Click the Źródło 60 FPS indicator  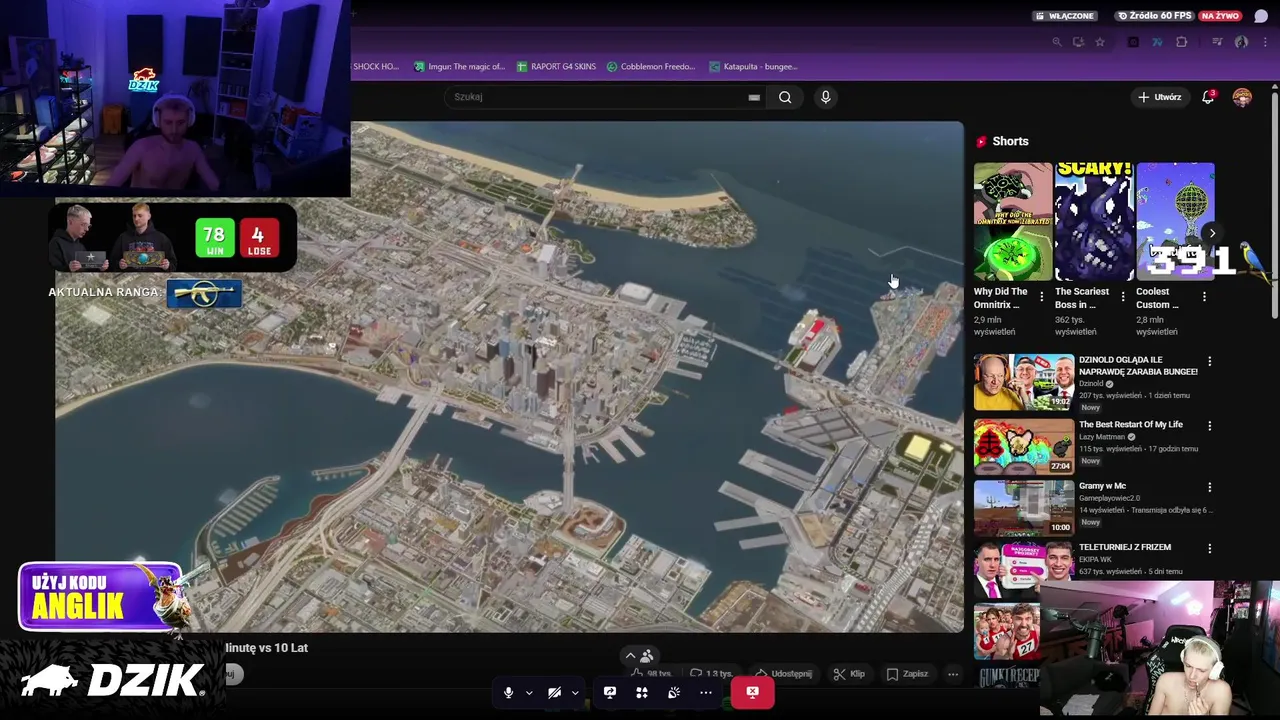pos(1155,16)
